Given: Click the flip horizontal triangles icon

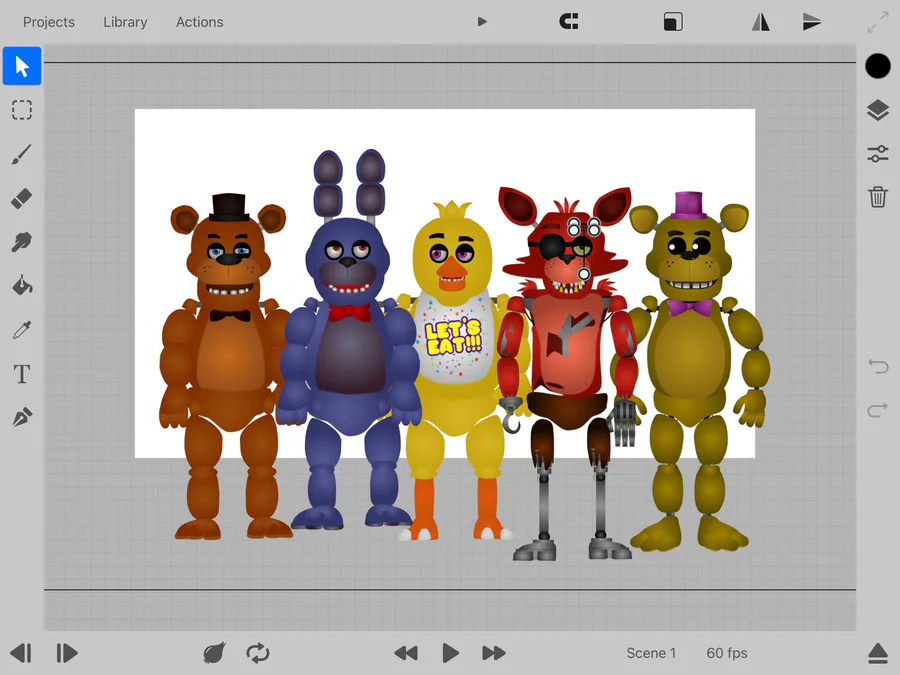Looking at the screenshot, I should [x=761, y=22].
